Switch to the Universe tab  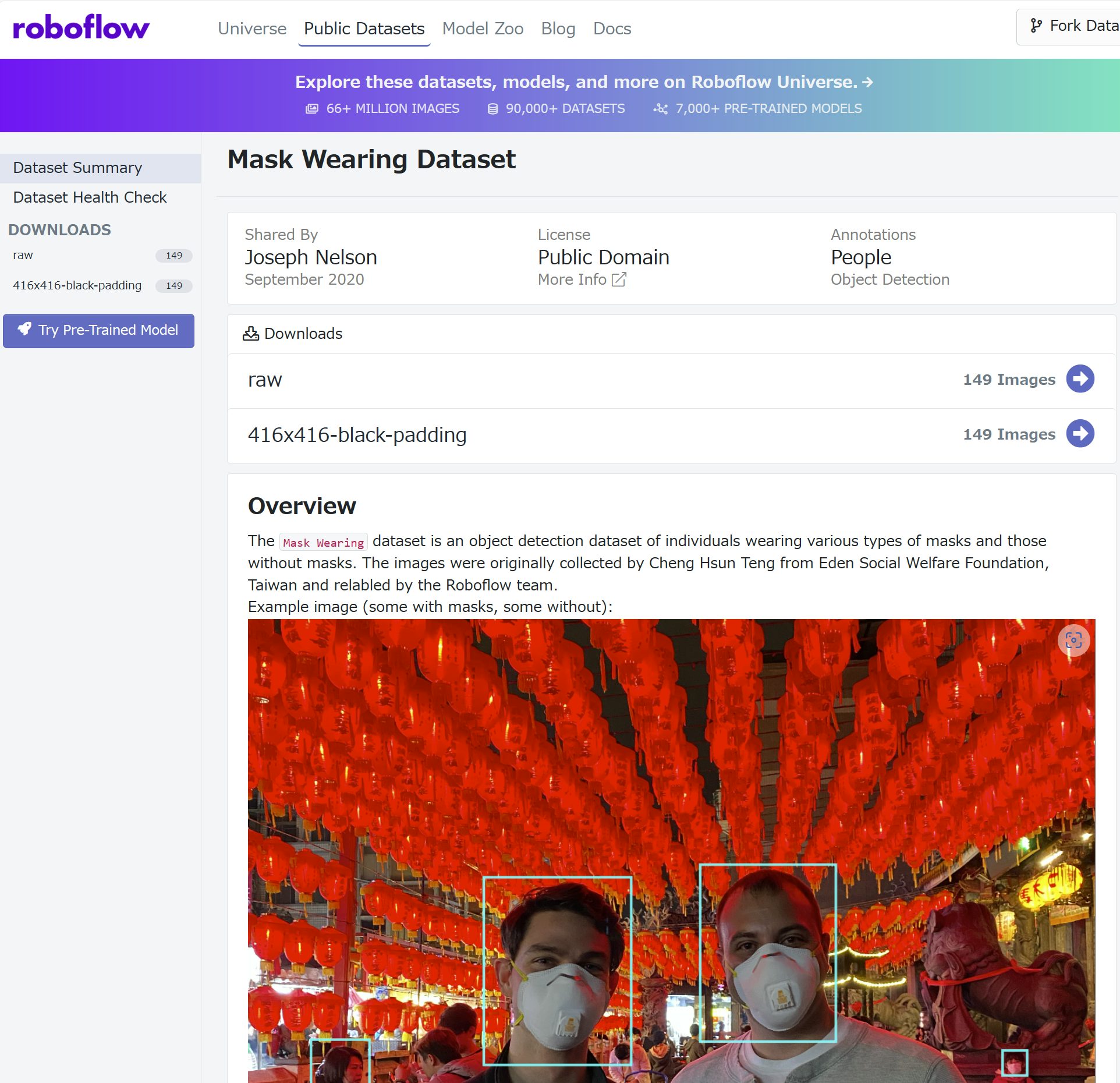pyautogui.click(x=251, y=28)
